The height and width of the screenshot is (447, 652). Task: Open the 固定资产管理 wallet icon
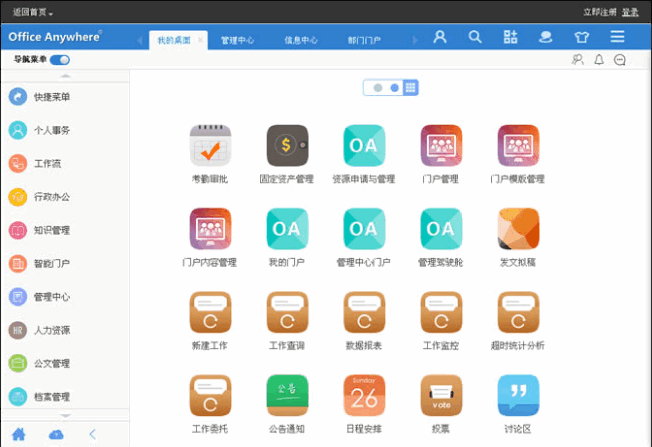click(287, 146)
